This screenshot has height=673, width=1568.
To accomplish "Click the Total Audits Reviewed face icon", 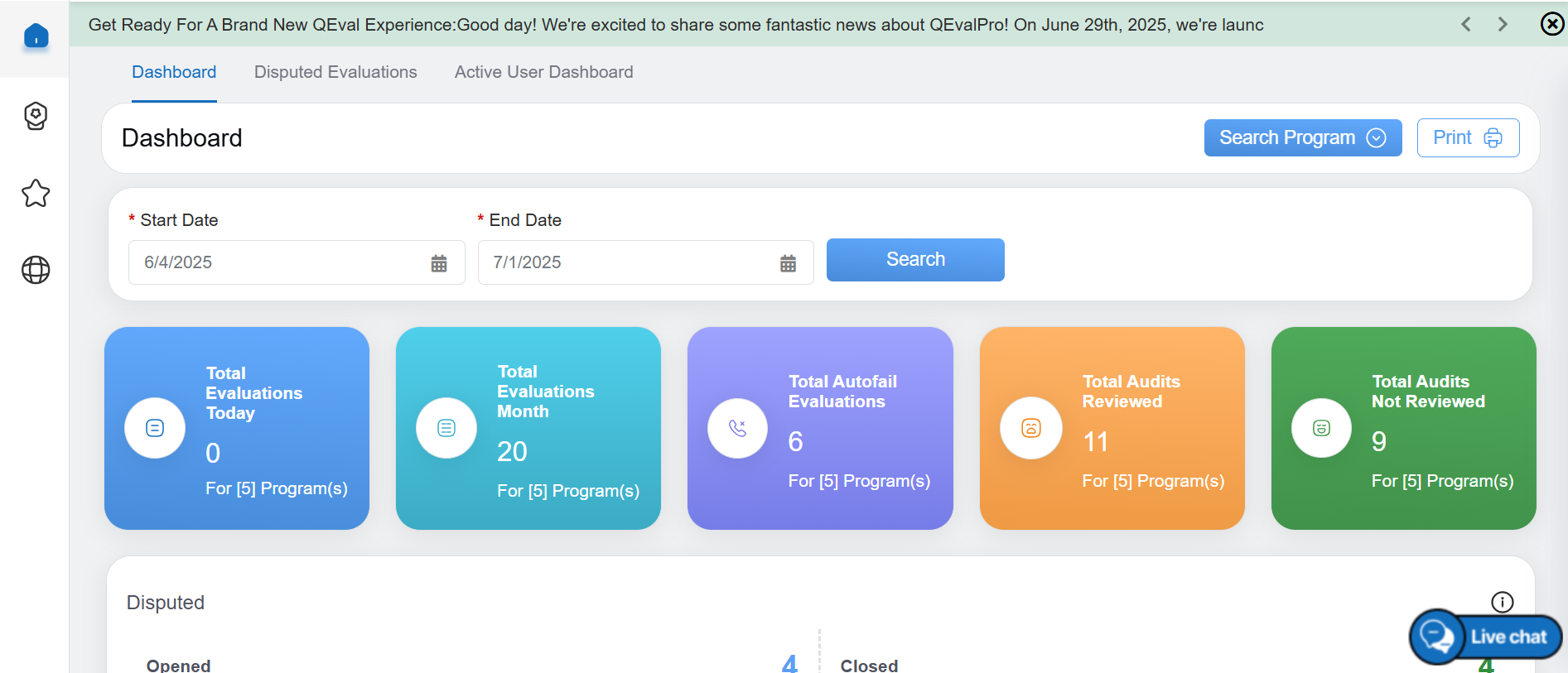I will coord(1030,428).
